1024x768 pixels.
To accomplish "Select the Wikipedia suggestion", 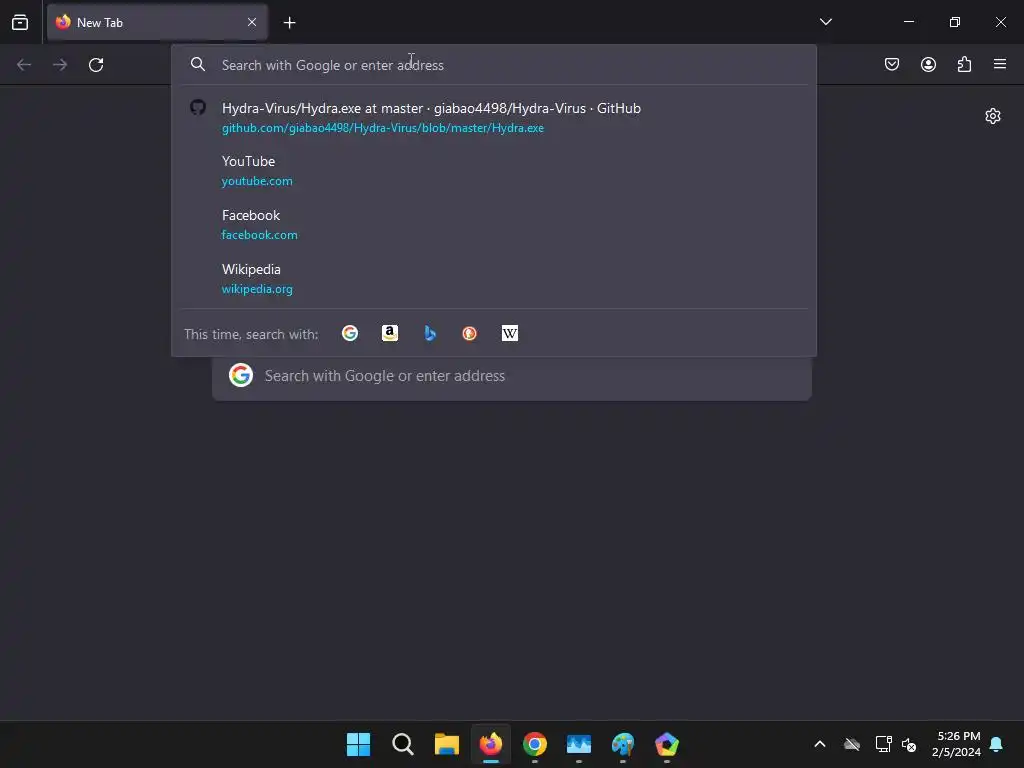I will tap(494, 279).
